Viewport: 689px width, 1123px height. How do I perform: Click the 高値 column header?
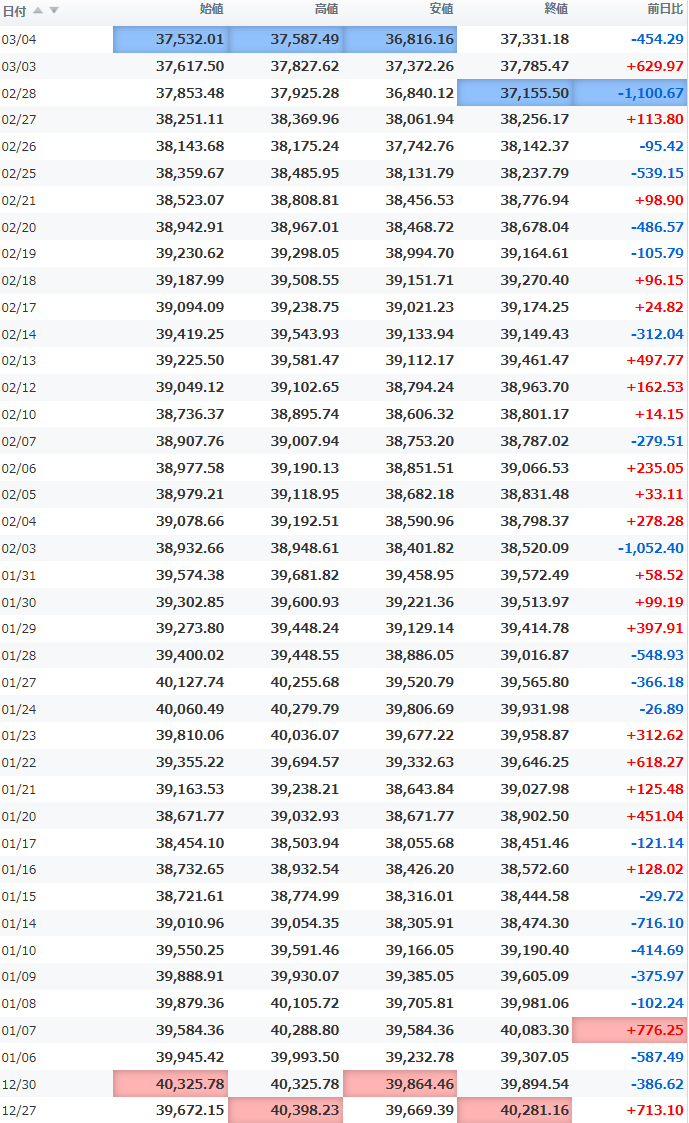(327, 9)
